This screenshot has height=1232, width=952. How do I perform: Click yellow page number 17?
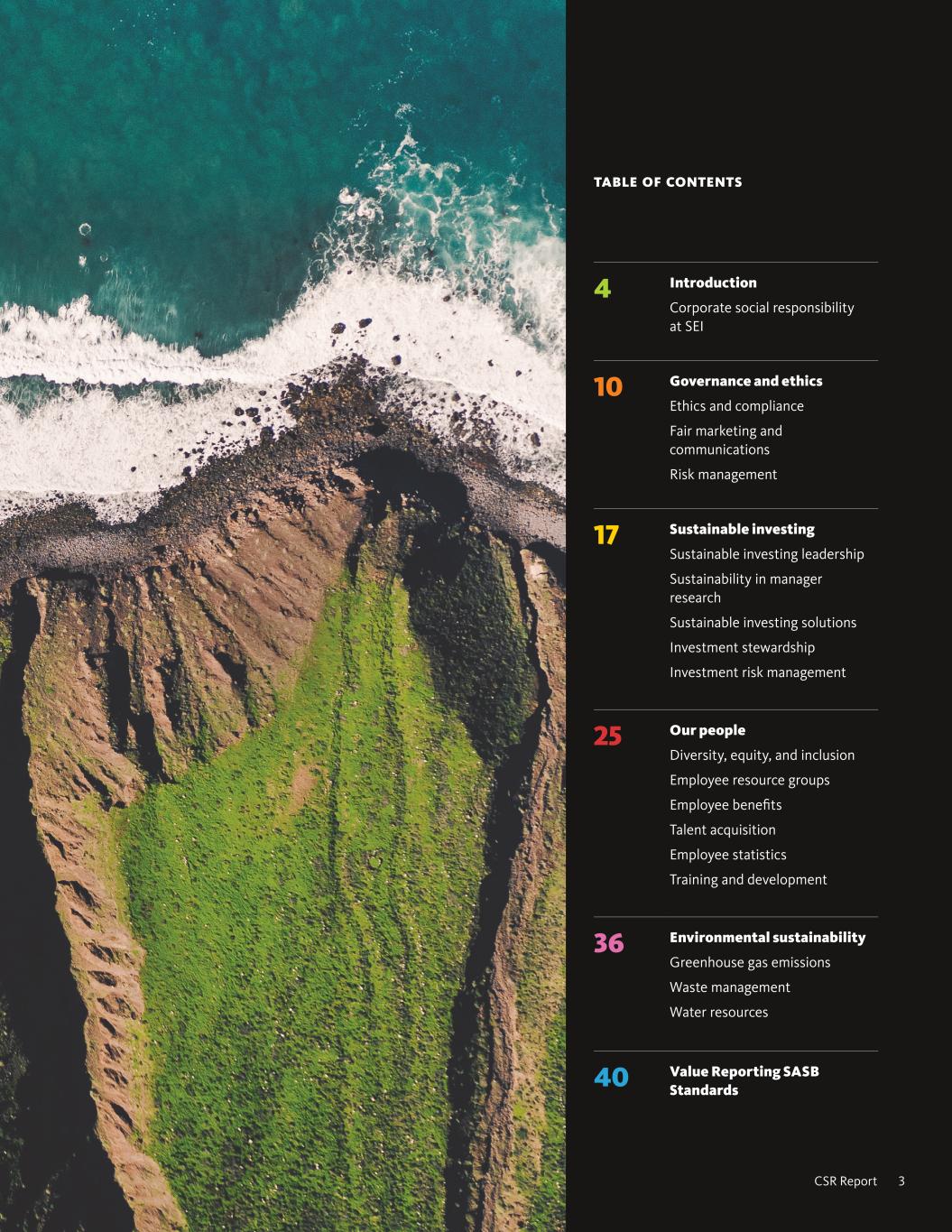(606, 535)
